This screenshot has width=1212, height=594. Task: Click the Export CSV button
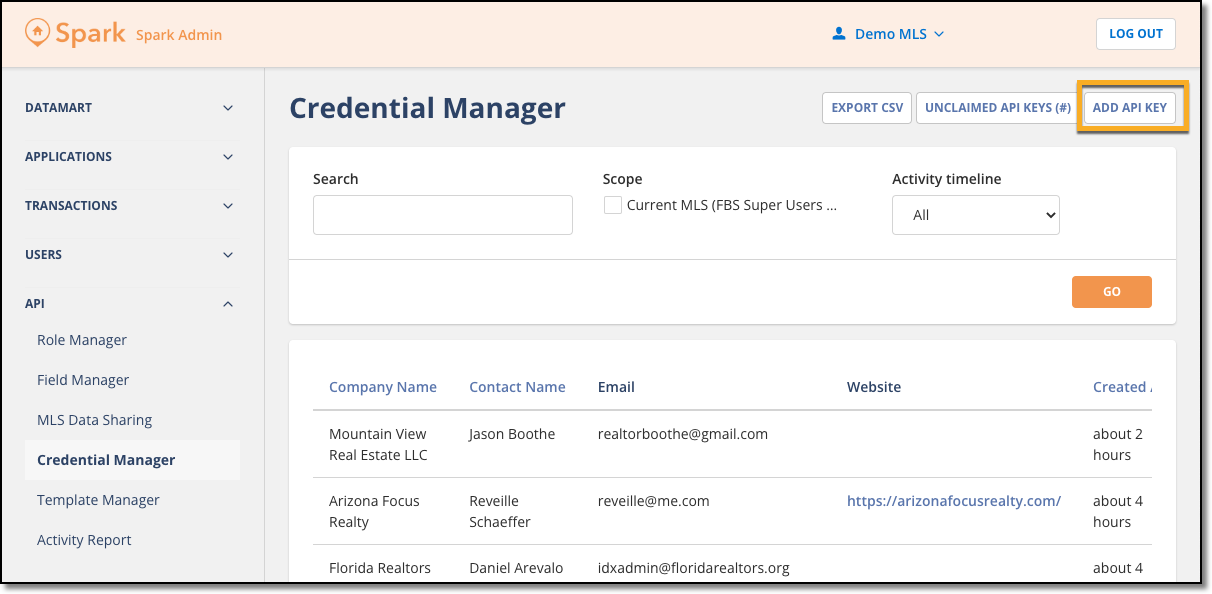(x=867, y=108)
